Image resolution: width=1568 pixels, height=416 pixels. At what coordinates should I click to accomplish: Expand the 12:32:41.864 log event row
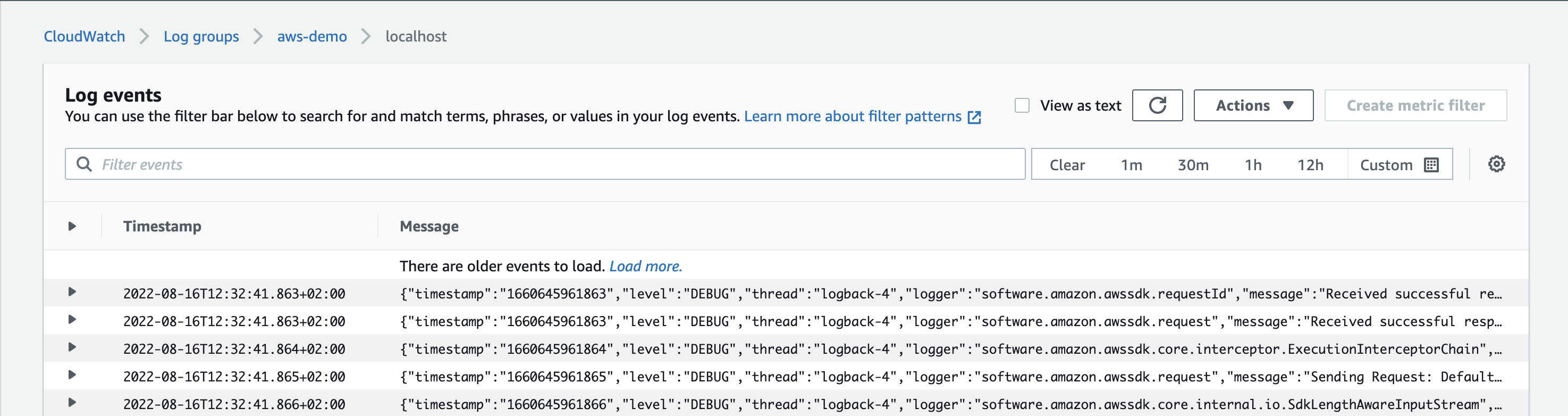pyautogui.click(x=72, y=347)
